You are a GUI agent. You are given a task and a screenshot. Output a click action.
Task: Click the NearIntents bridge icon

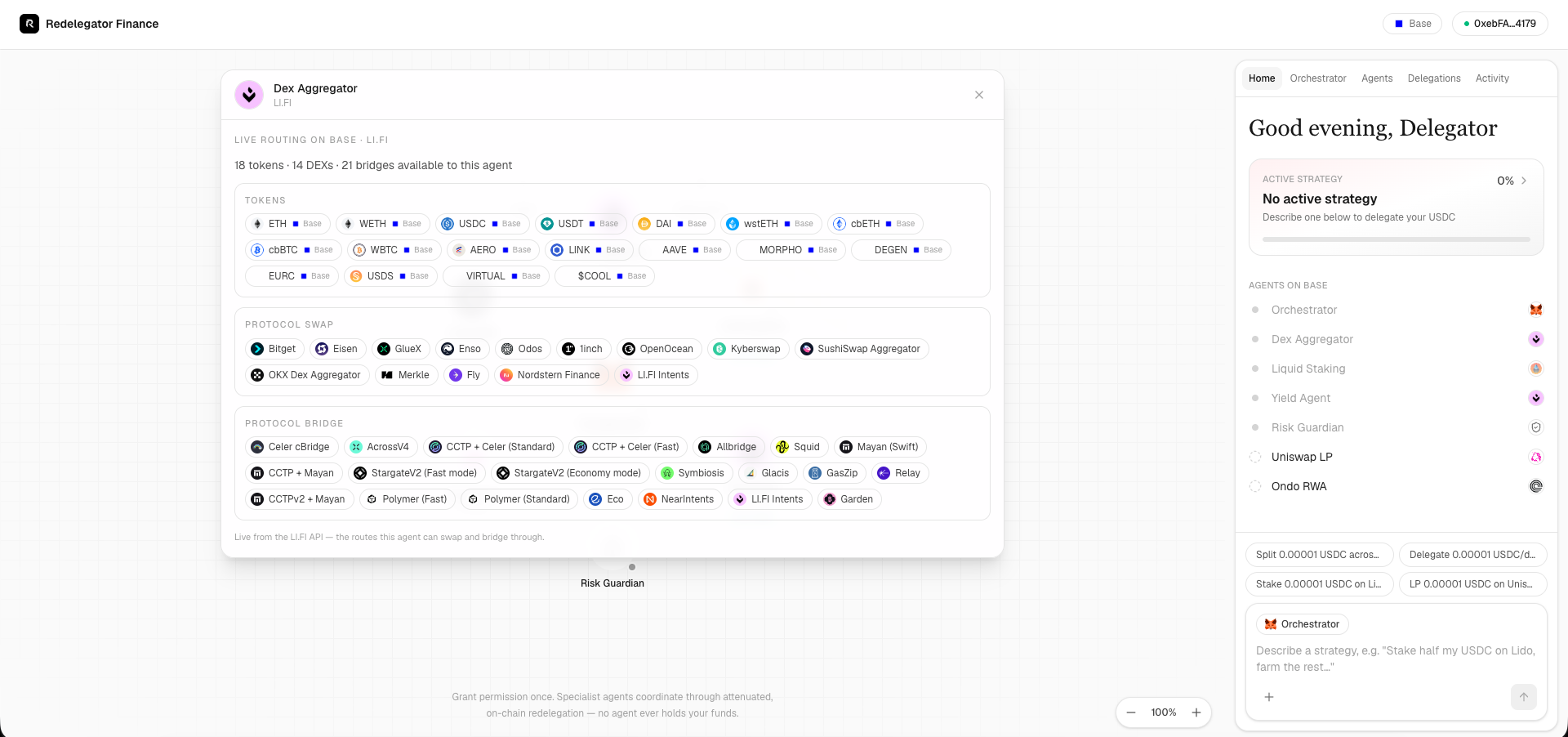click(650, 499)
